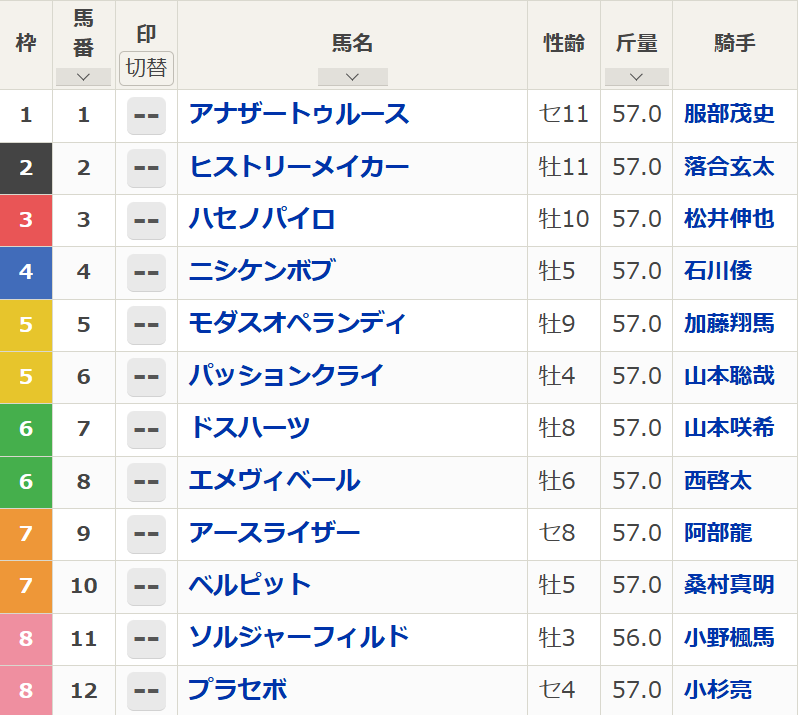
Task: Set mark for ドスハーツ row
Action: (x=146, y=429)
